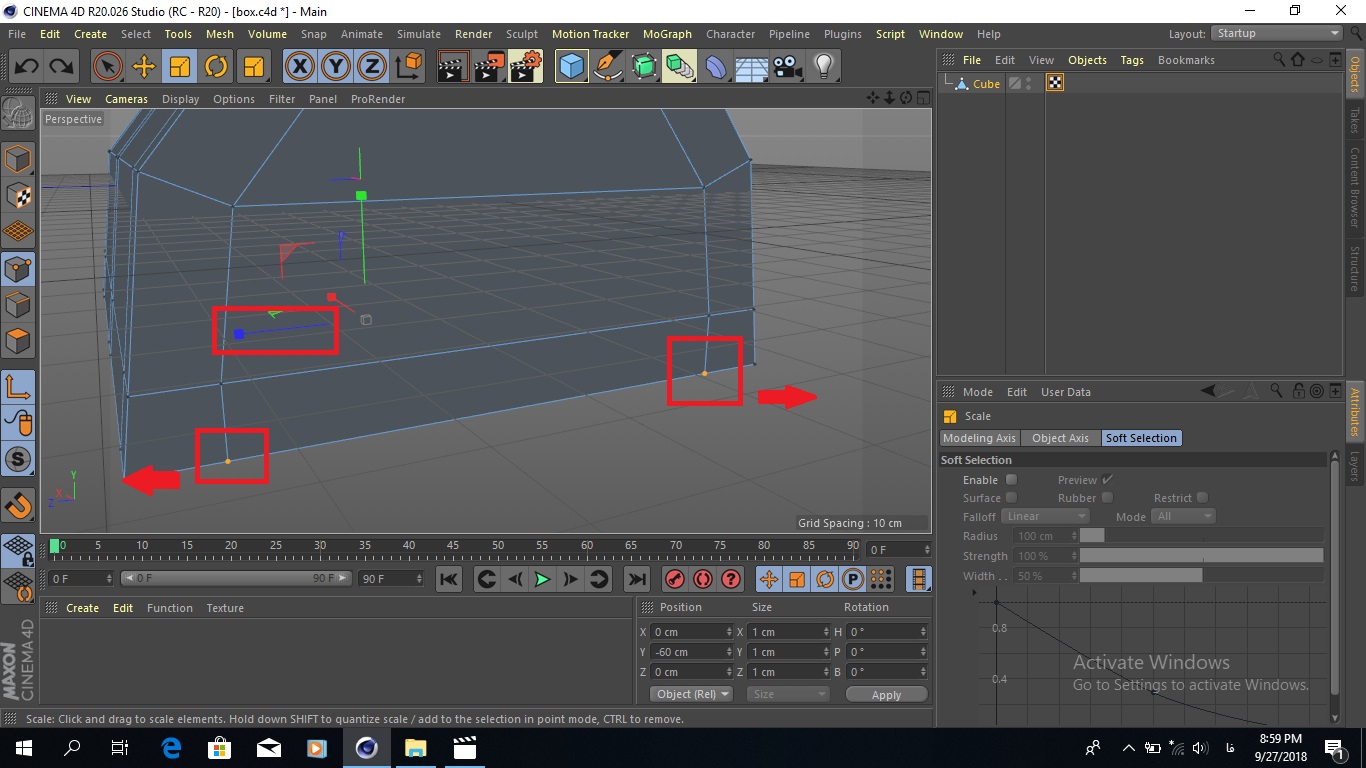Open the Layout Startup dropdown
This screenshot has height=768, width=1366.
point(1276,33)
